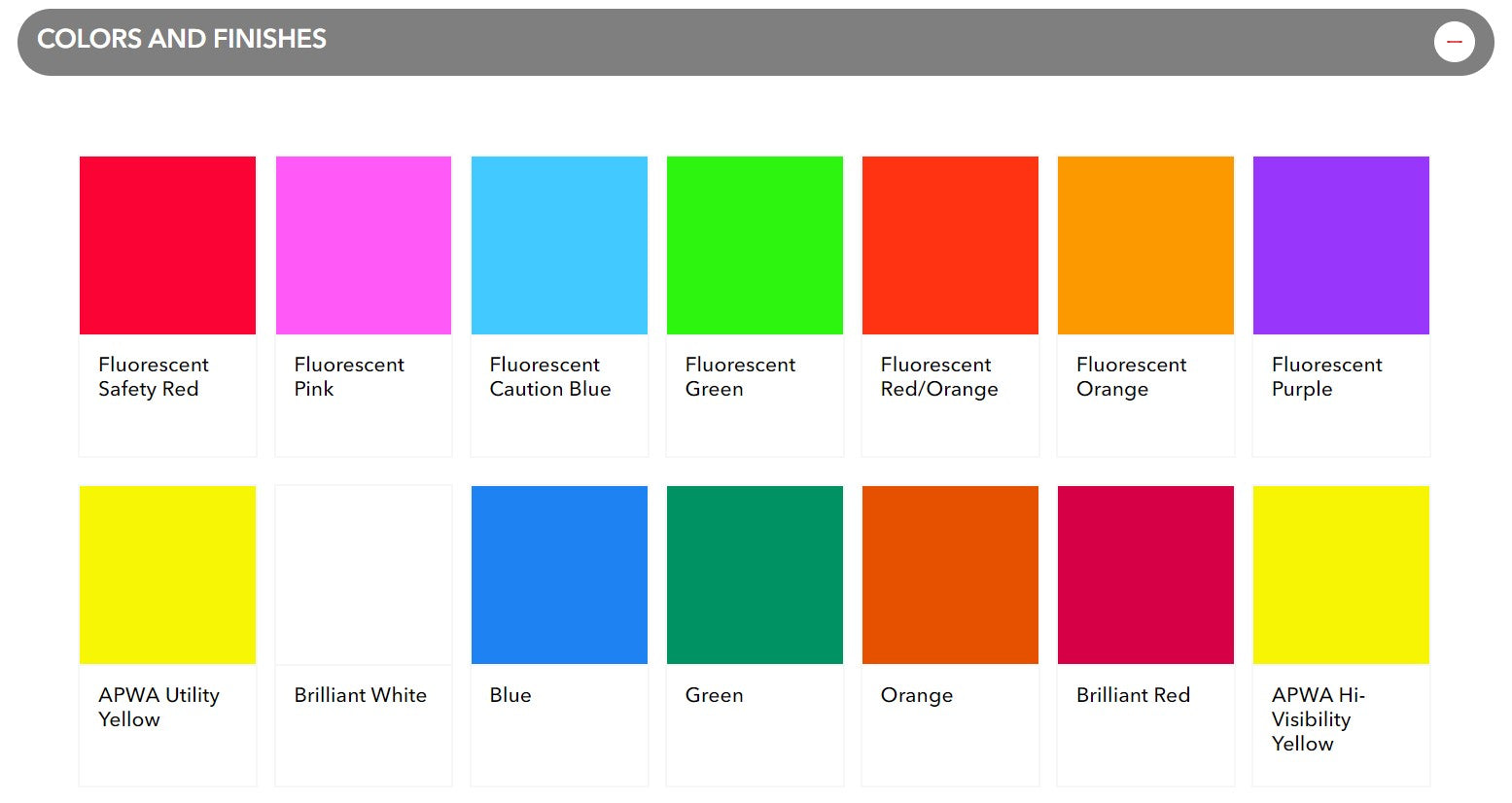Choose the plain Orange color swatch
The width and height of the screenshot is (1512, 803).
point(950,575)
